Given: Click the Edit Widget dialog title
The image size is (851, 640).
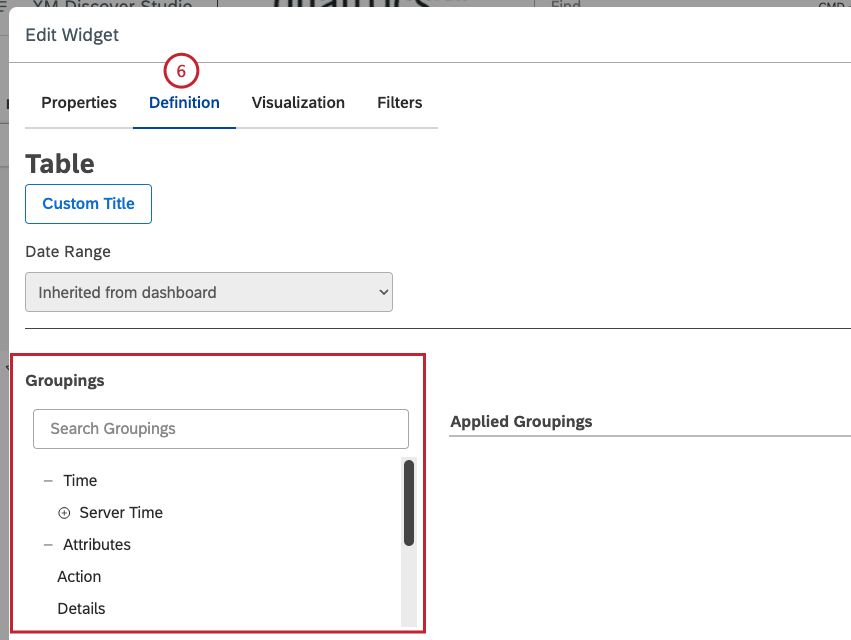Looking at the screenshot, I should [71, 34].
